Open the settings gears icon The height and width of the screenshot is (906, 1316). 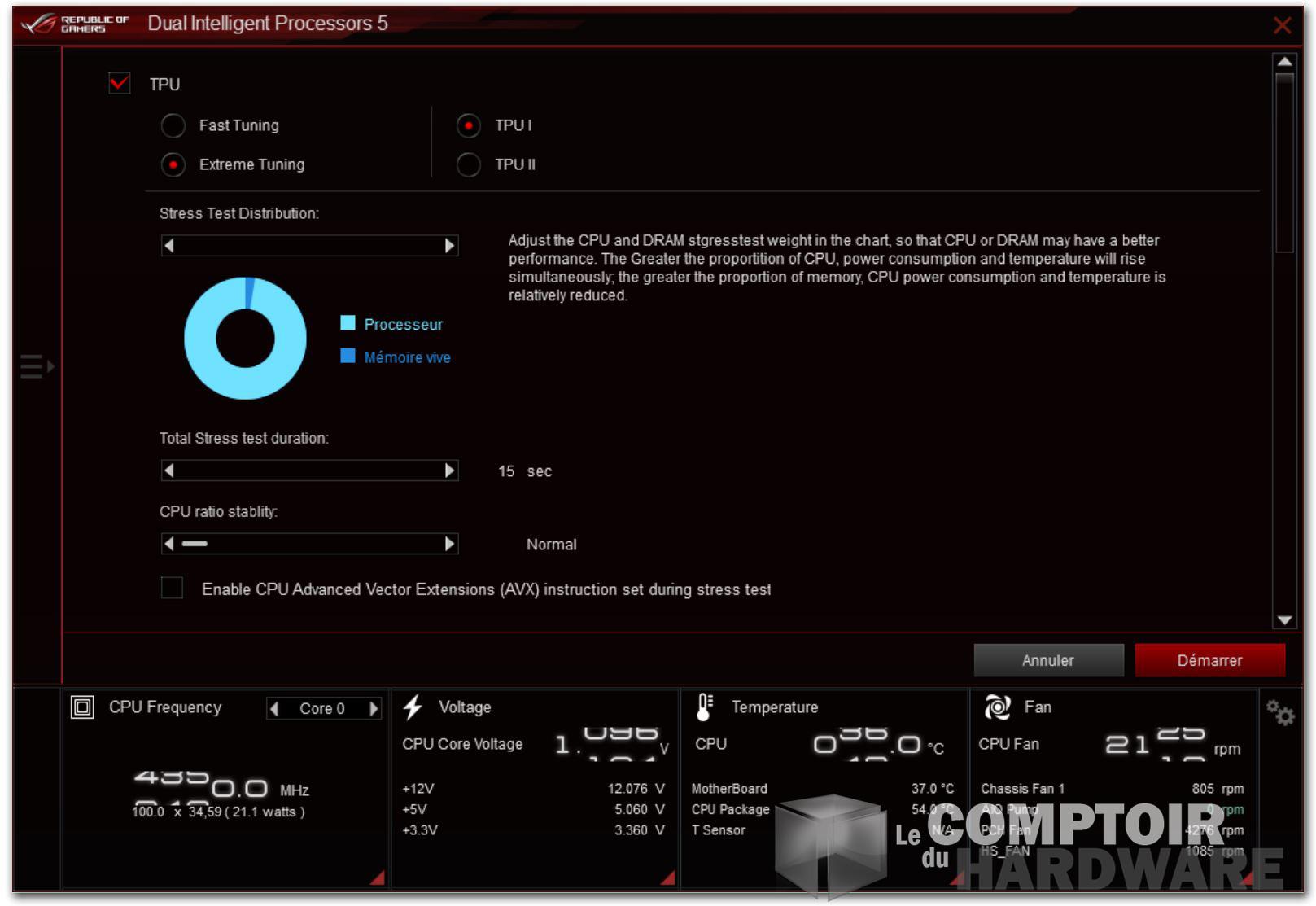tap(1279, 714)
